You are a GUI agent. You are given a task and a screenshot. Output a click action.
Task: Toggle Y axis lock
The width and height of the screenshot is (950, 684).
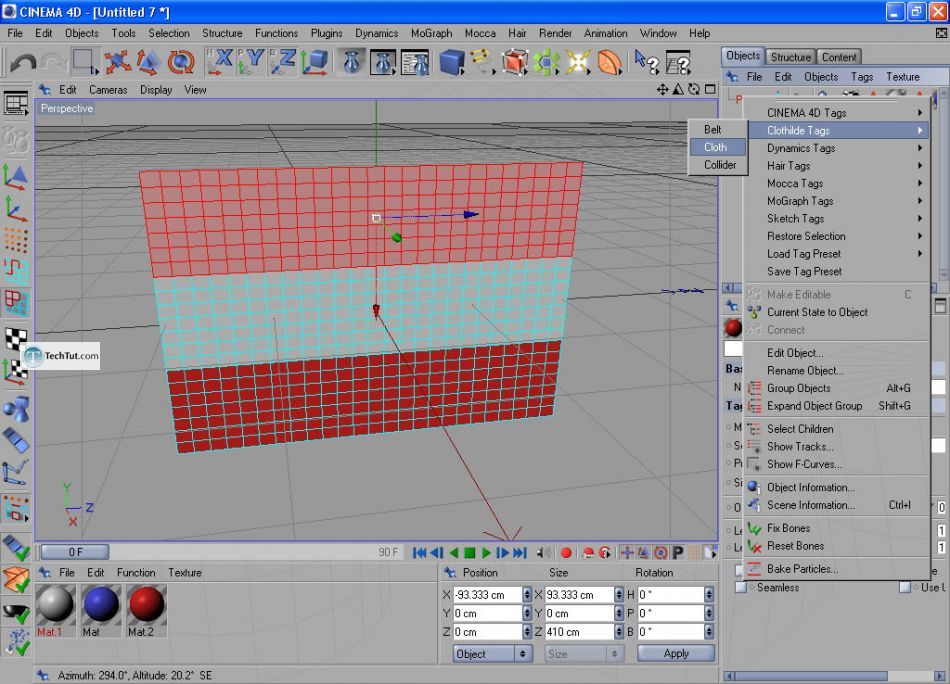[251, 62]
